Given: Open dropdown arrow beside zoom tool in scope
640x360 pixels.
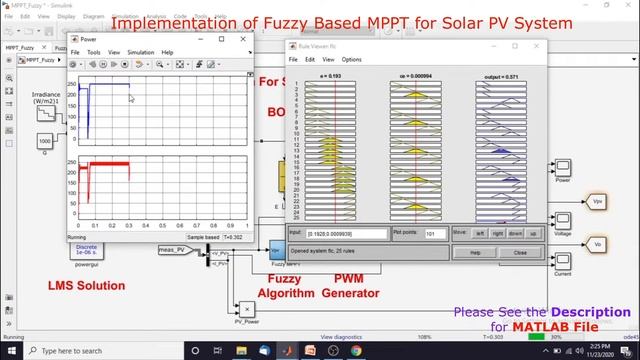Looking at the screenshot, I should pos(168,64).
